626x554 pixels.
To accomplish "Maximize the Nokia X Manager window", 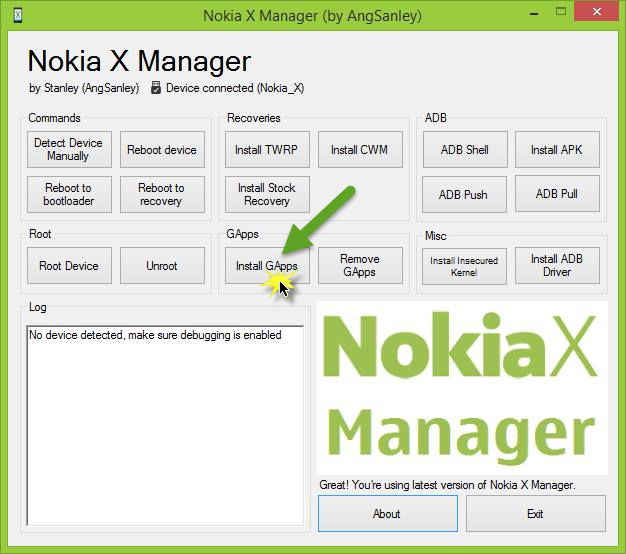I will (561, 12).
